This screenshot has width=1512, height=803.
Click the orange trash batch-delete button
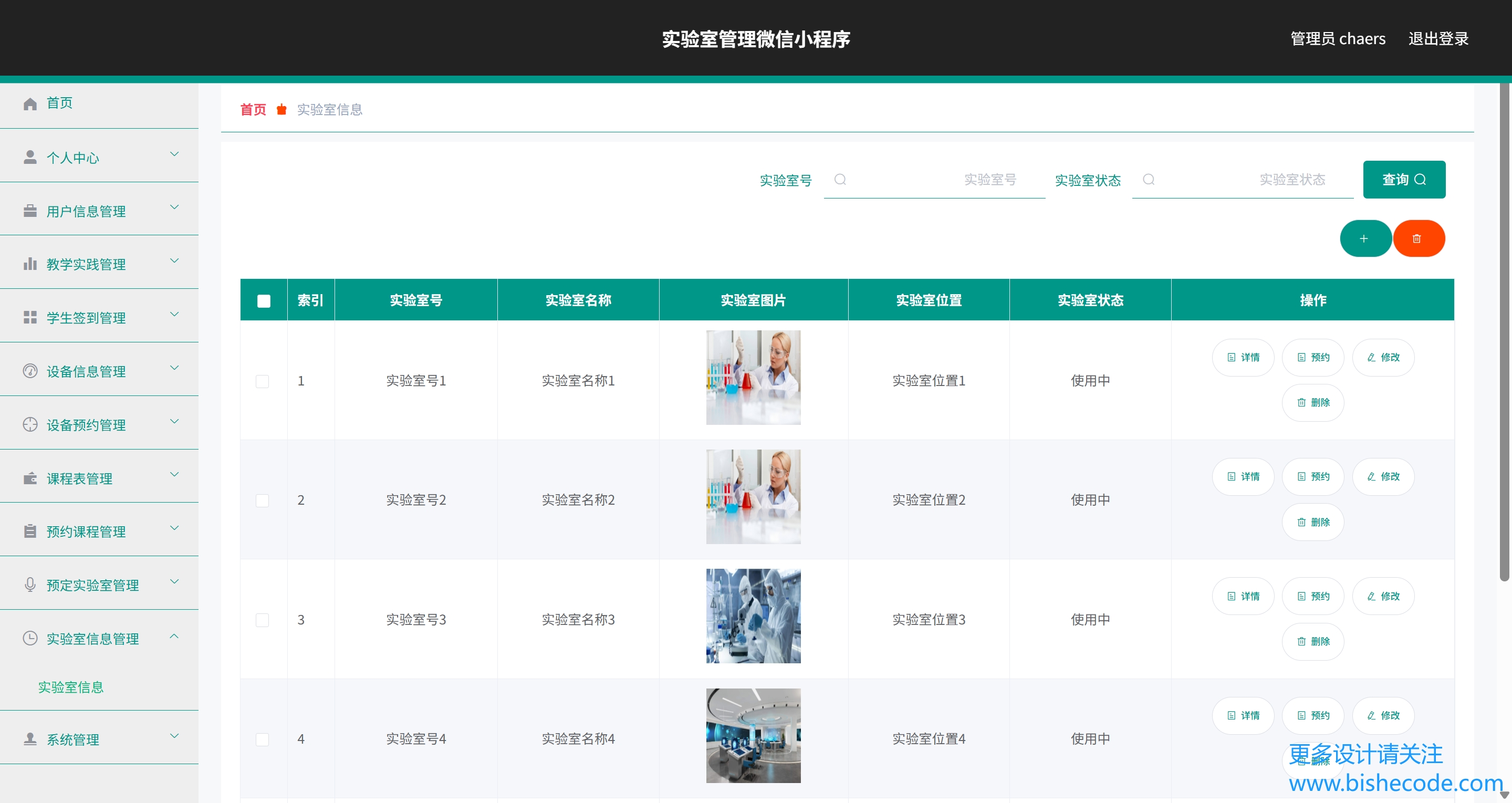click(x=1417, y=238)
